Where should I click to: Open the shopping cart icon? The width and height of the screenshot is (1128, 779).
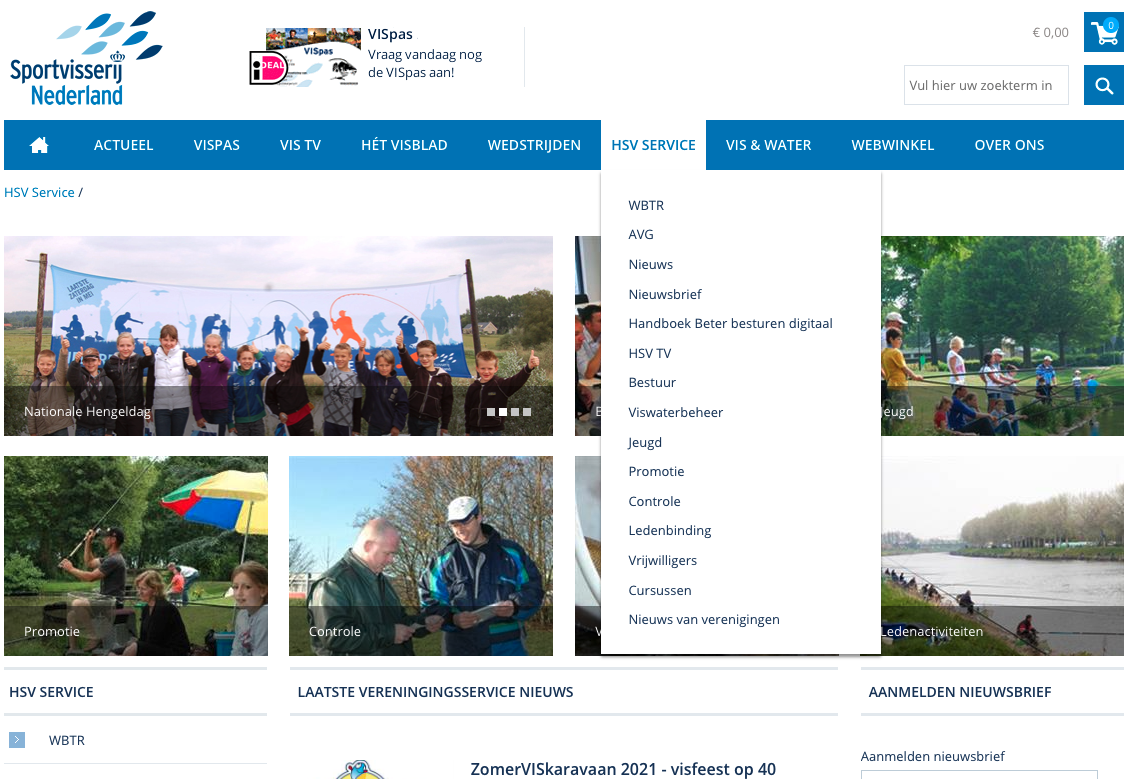click(x=1104, y=33)
